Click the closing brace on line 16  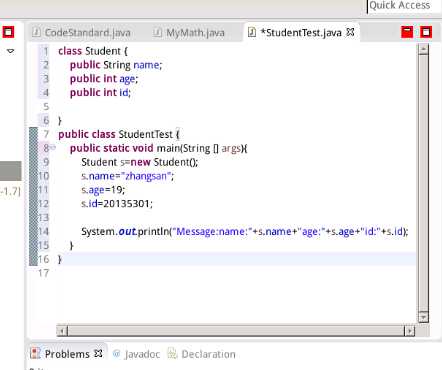60,259
